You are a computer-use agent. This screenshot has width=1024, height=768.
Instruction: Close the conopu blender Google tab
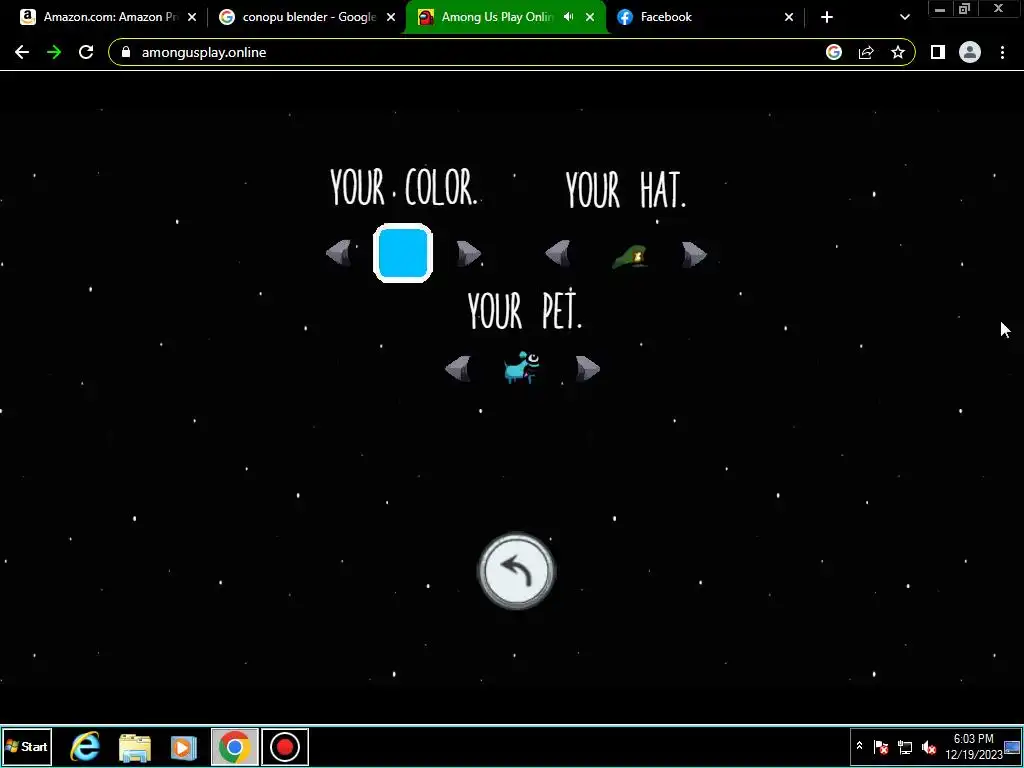(391, 17)
